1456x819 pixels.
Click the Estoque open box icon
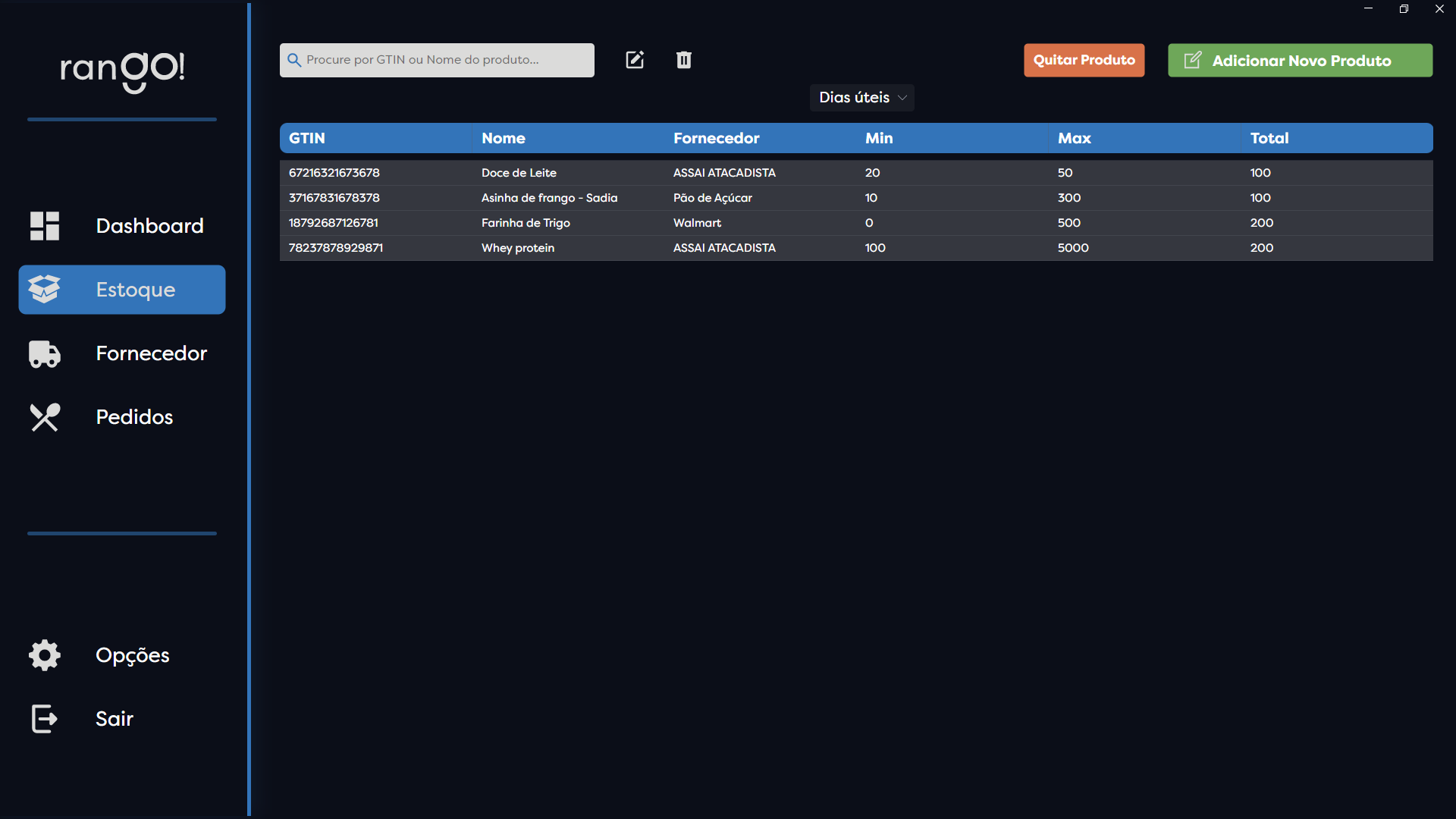pyautogui.click(x=45, y=290)
